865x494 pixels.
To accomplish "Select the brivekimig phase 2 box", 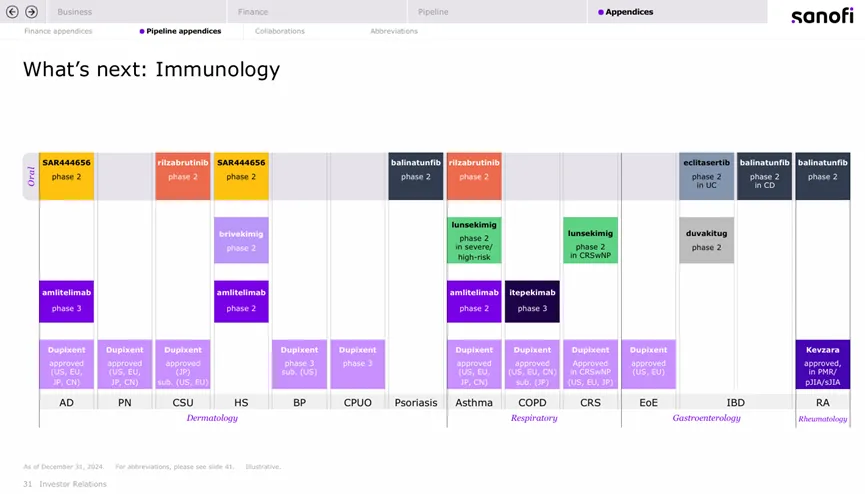I will (x=241, y=240).
